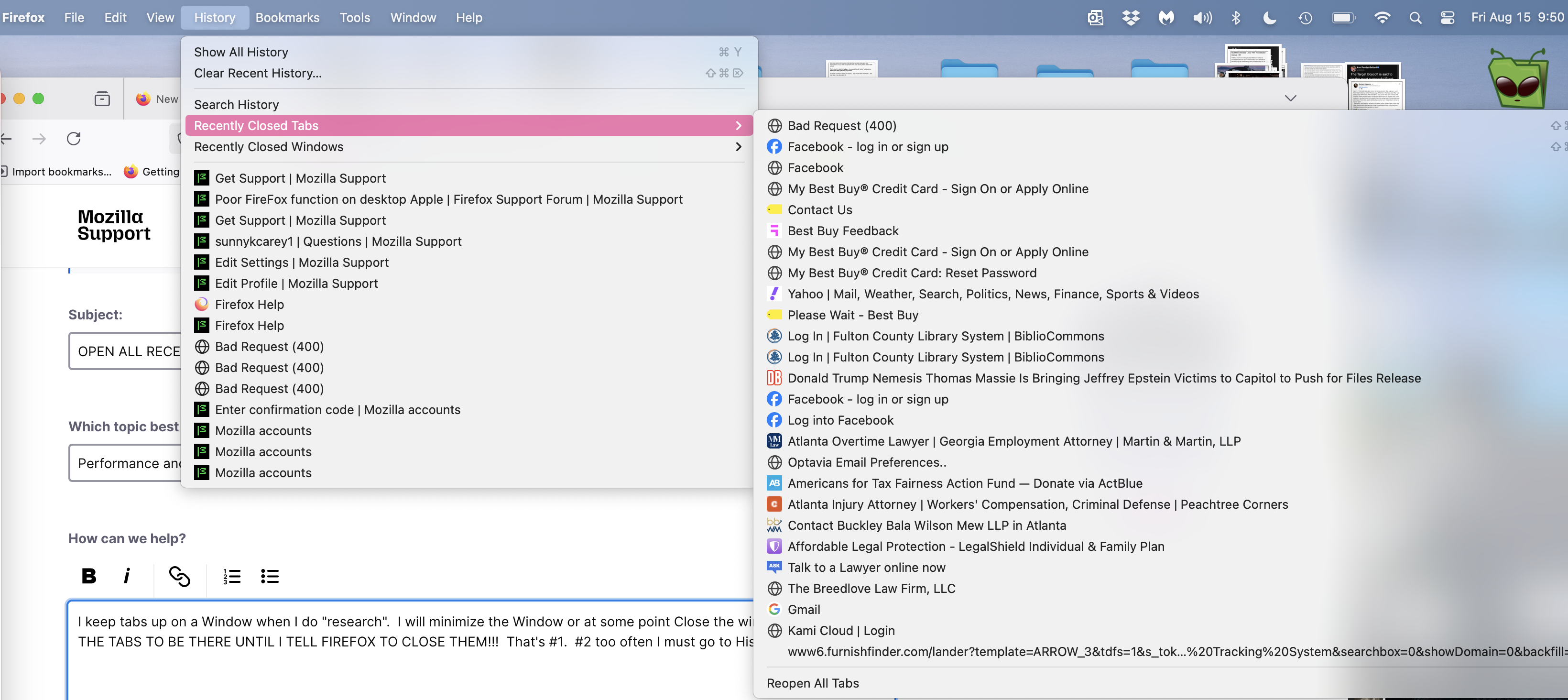Screen dimensions: 1568x700
Task: Reload the page with the refresh icon
Action: click(x=74, y=139)
